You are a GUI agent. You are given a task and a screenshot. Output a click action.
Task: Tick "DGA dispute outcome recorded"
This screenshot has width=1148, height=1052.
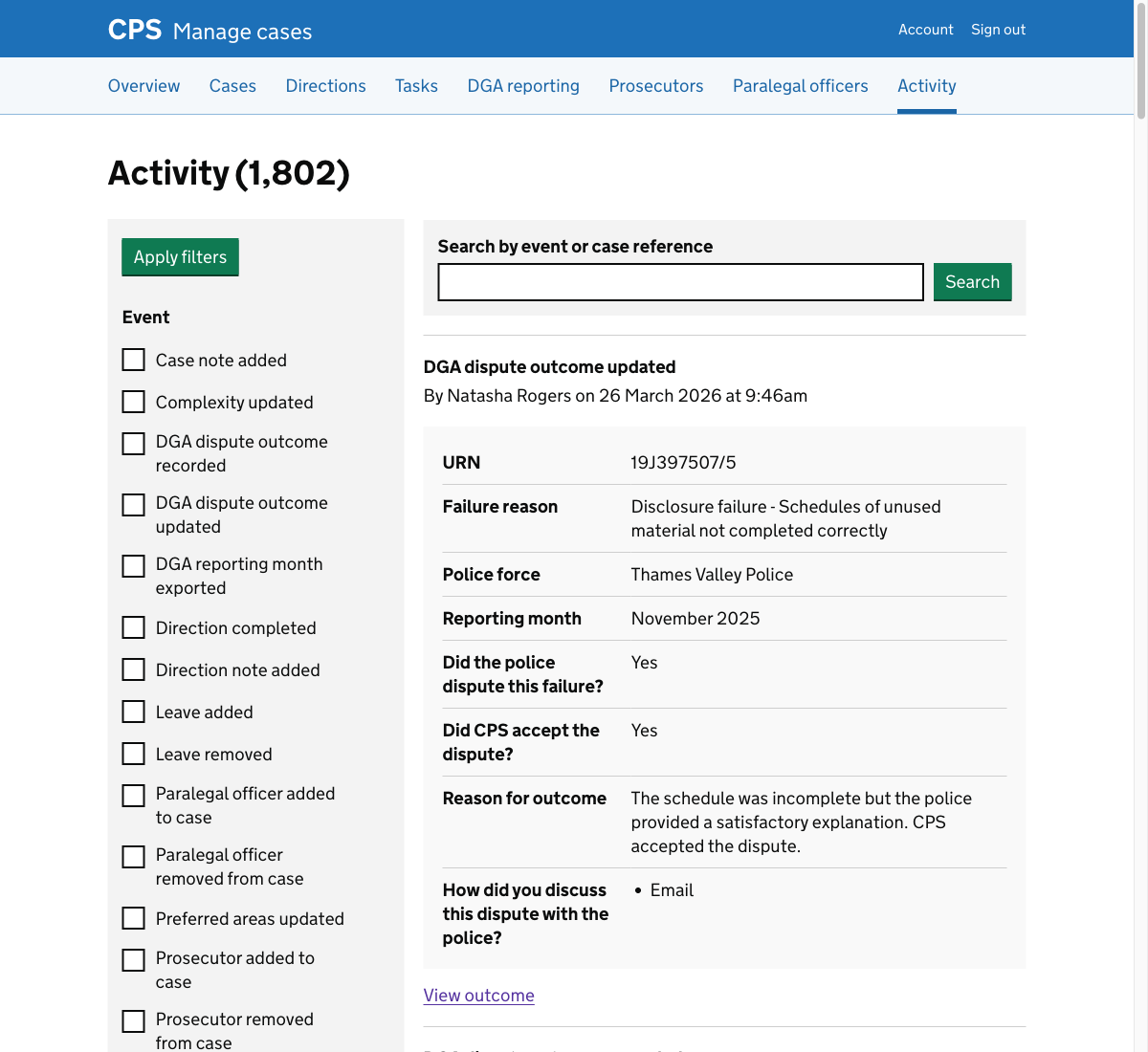click(133, 443)
